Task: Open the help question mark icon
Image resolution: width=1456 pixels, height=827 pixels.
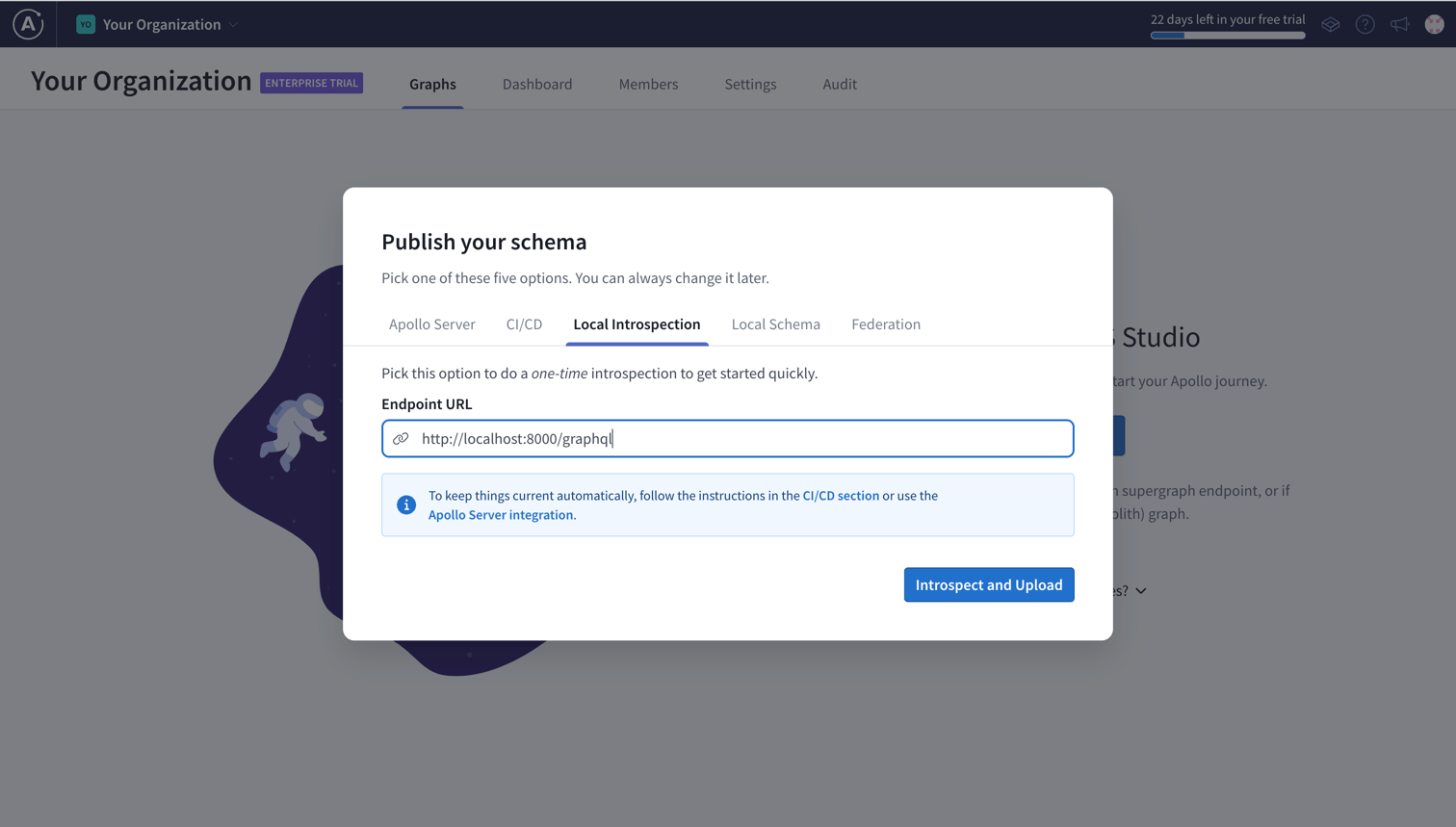Action: point(1365,25)
